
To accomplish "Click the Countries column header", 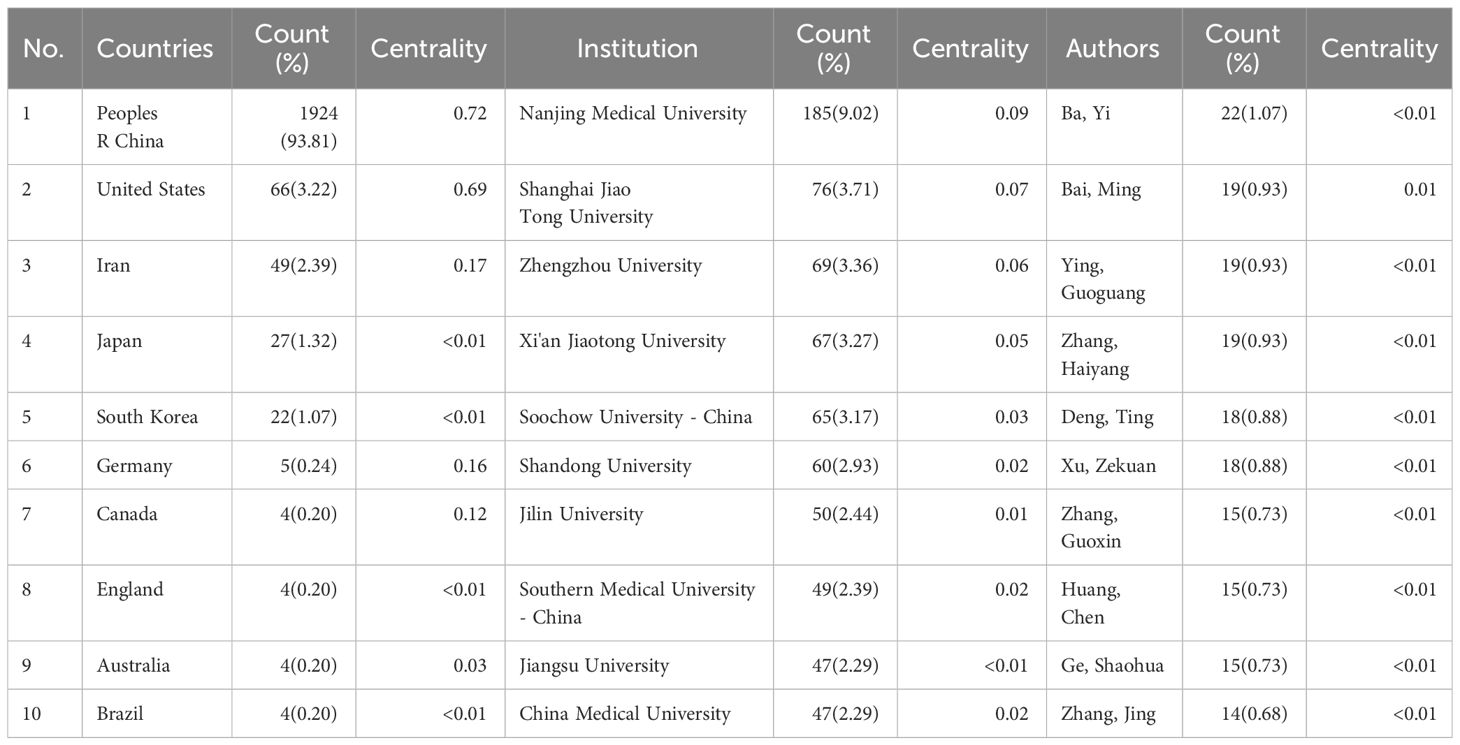I will [x=155, y=48].
